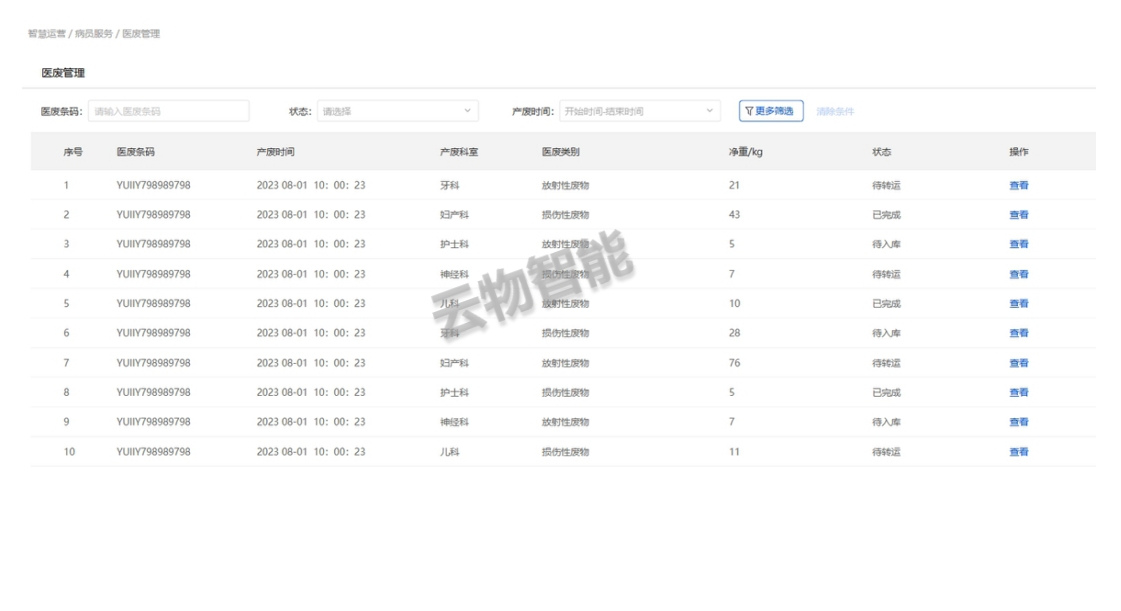This screenshot has height=611, width=1121.
Task: Click 查看 for row 9
Action: [1019, 422]
